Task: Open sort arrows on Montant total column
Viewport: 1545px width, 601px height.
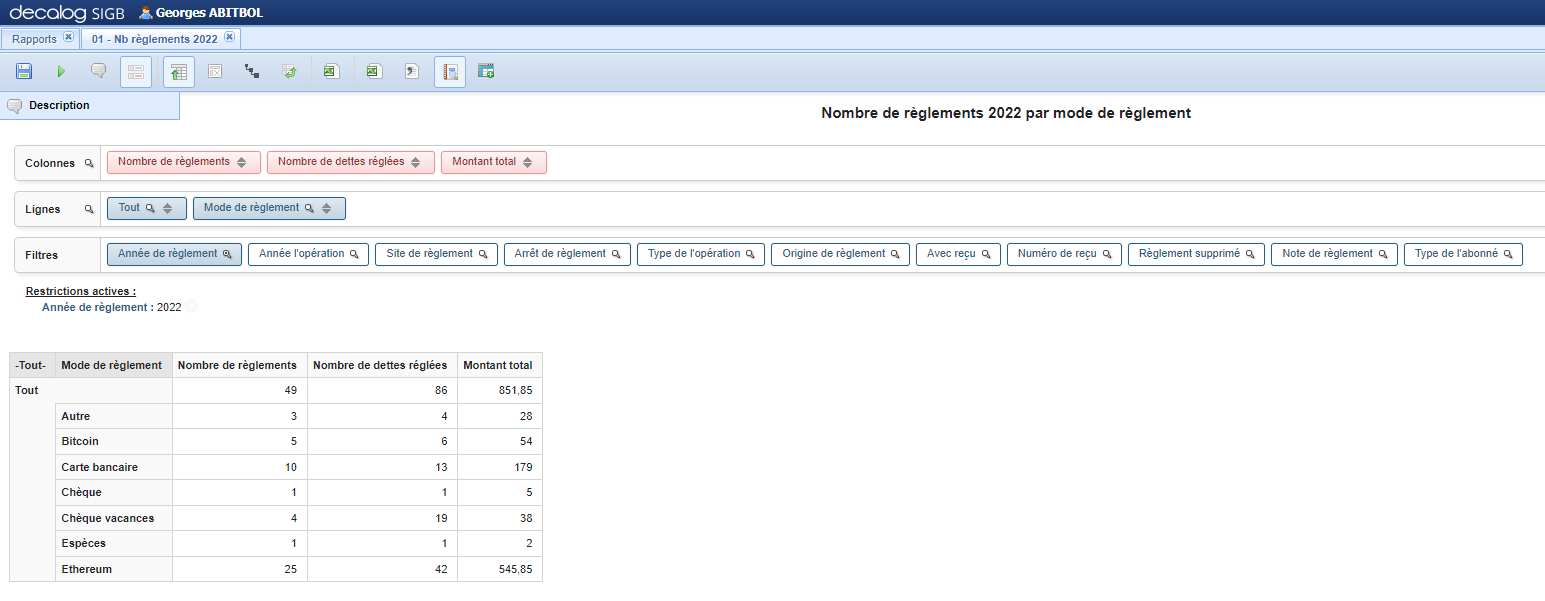Action: click(528, 163)
